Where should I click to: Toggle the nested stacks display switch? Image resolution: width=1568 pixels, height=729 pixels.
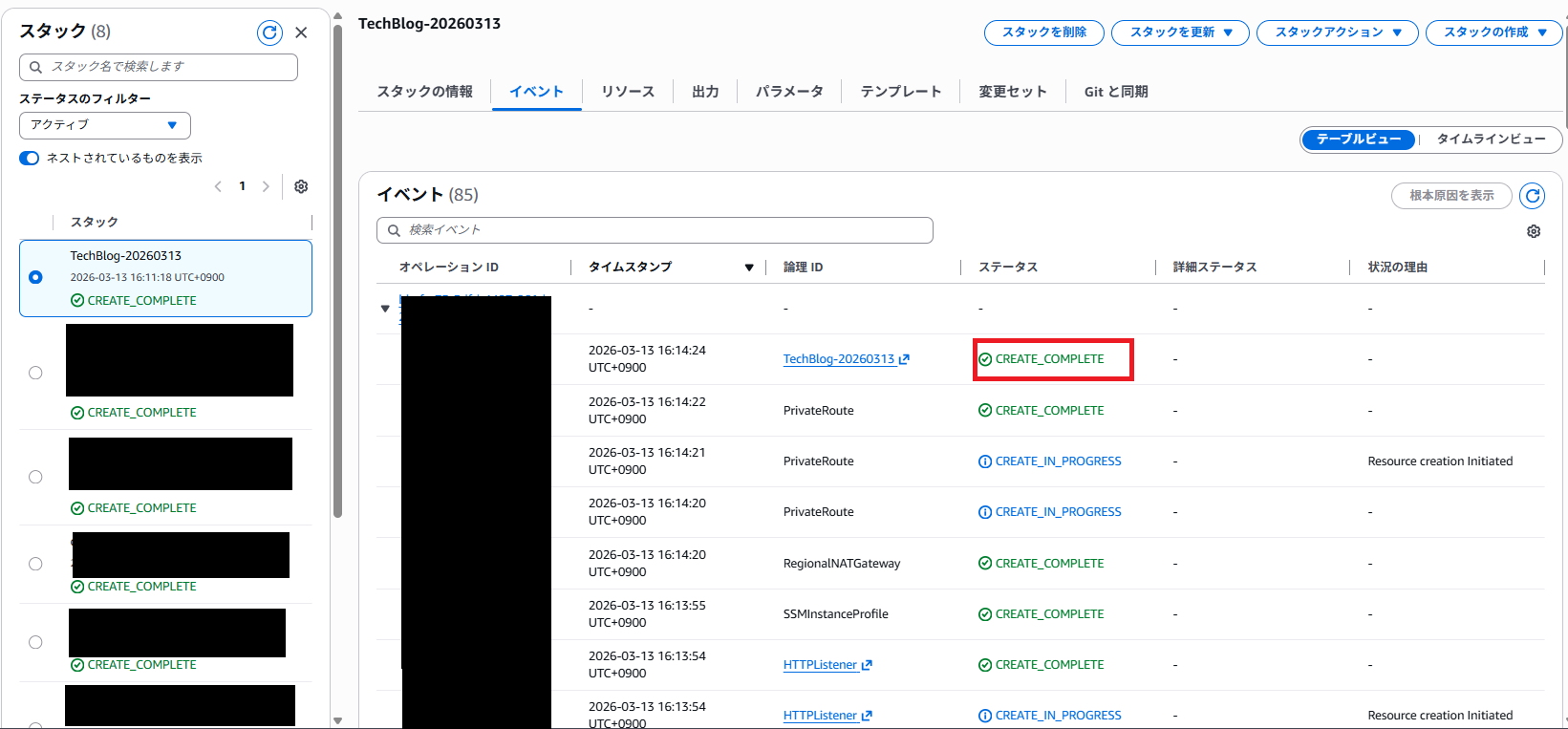[x=30, y=159]
